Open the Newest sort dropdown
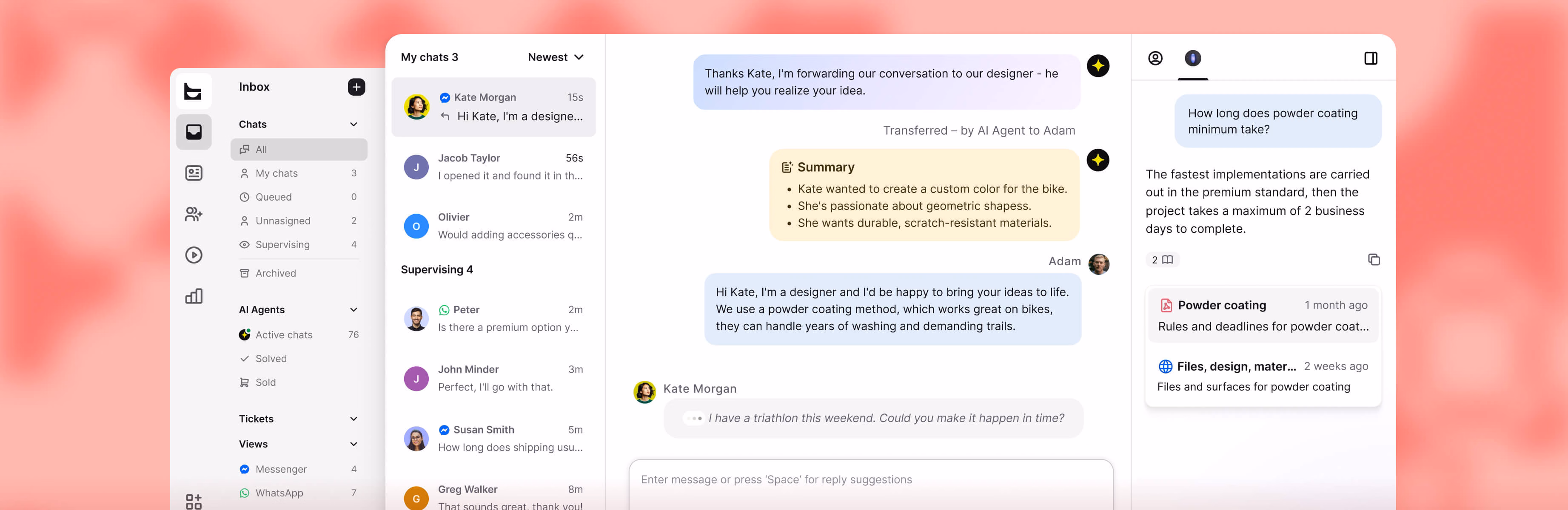 (556, 57)
